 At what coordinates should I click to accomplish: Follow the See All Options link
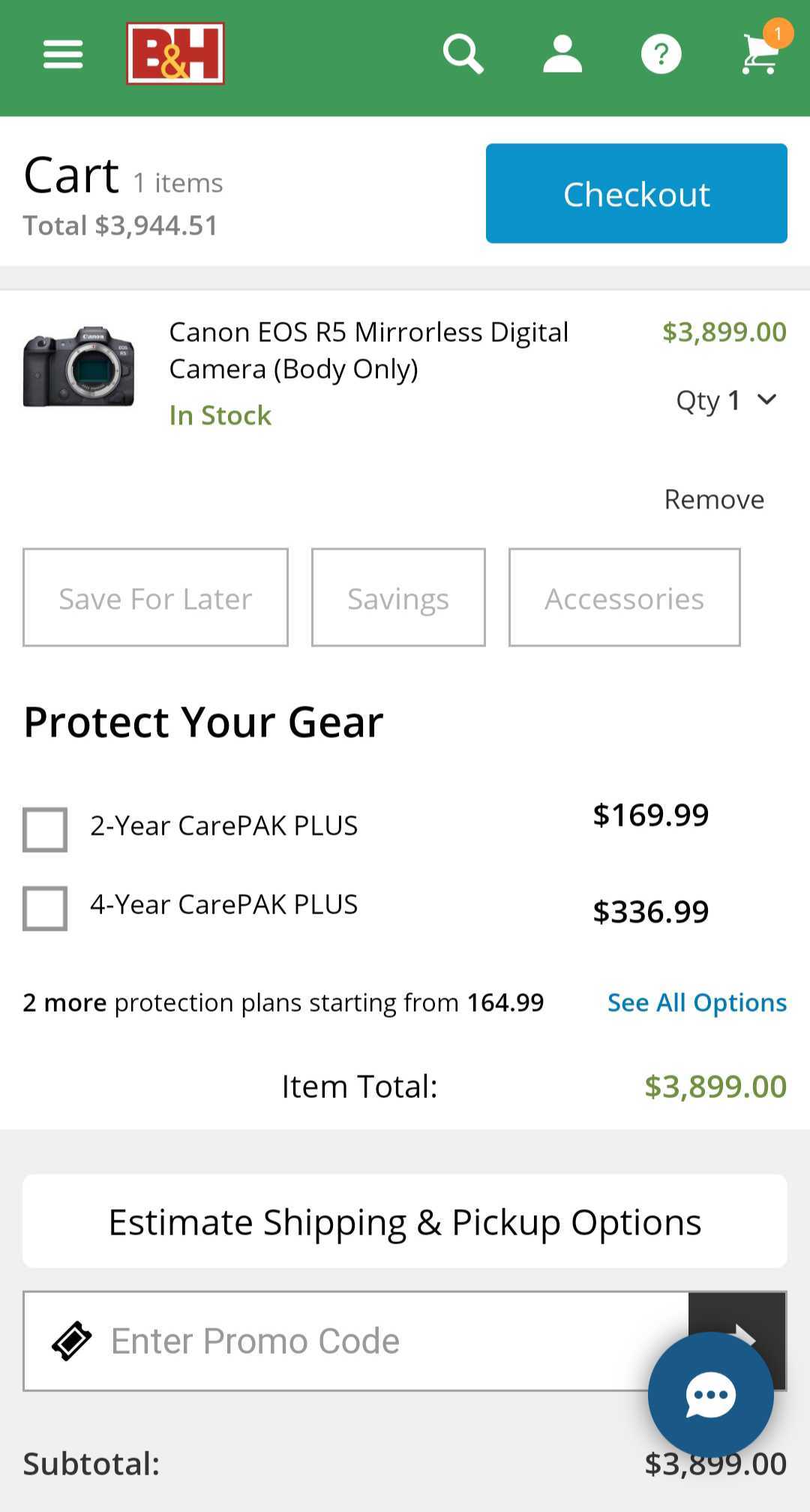click(697, 1003)
